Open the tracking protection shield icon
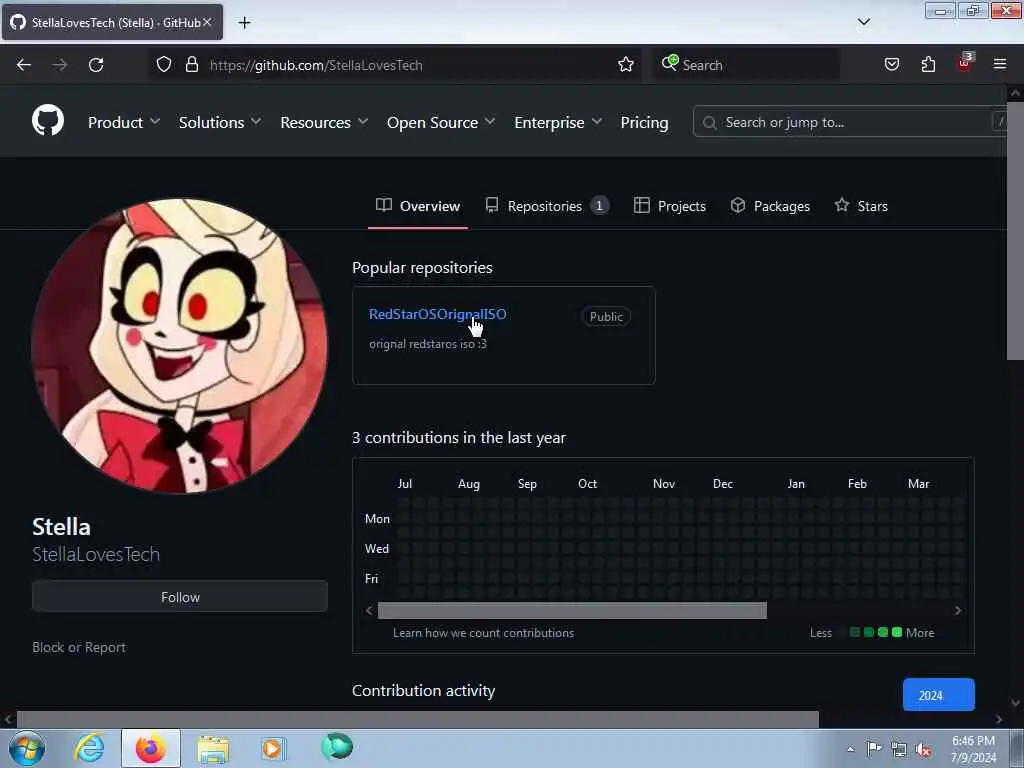Screen dimensions: 1024x768 tap(164, 65)
